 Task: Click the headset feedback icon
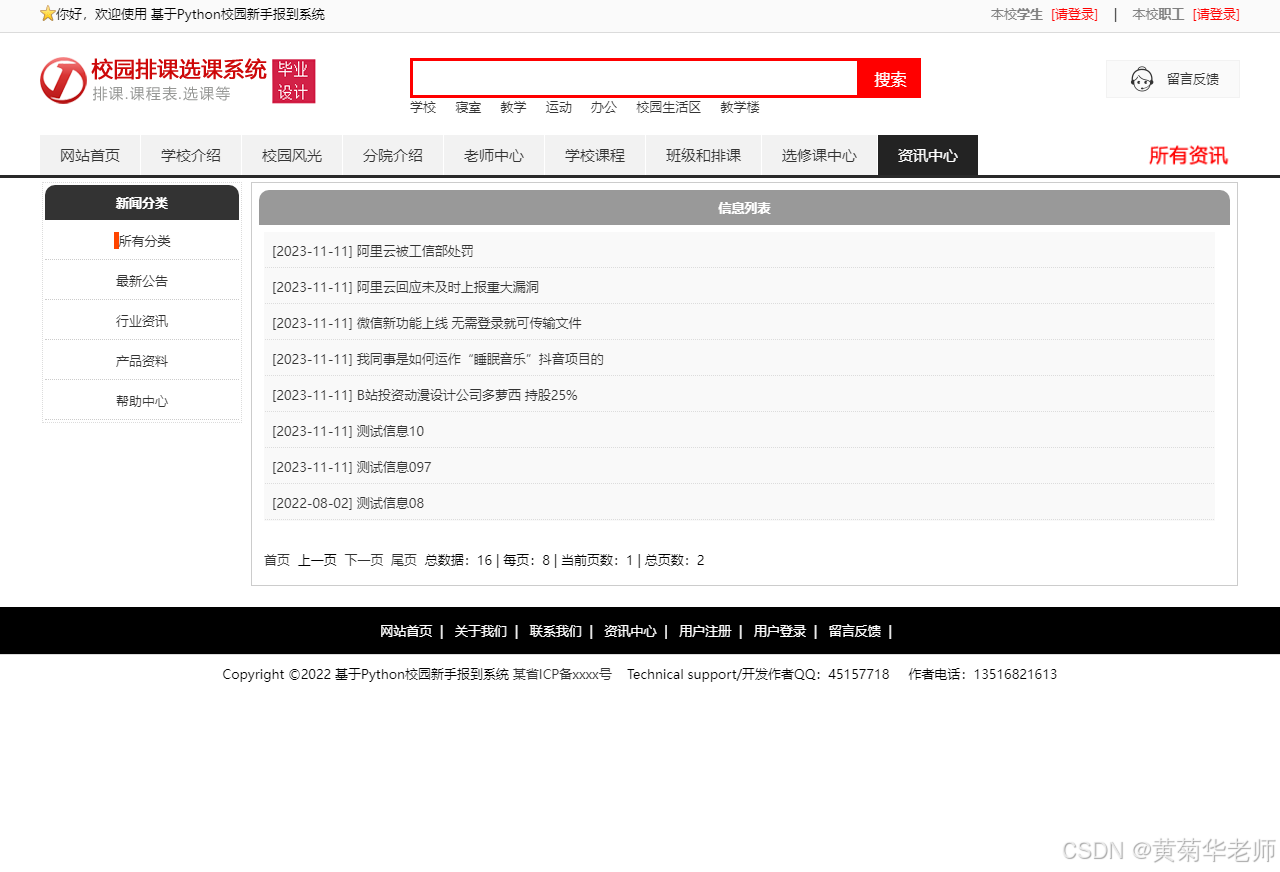1142,79
